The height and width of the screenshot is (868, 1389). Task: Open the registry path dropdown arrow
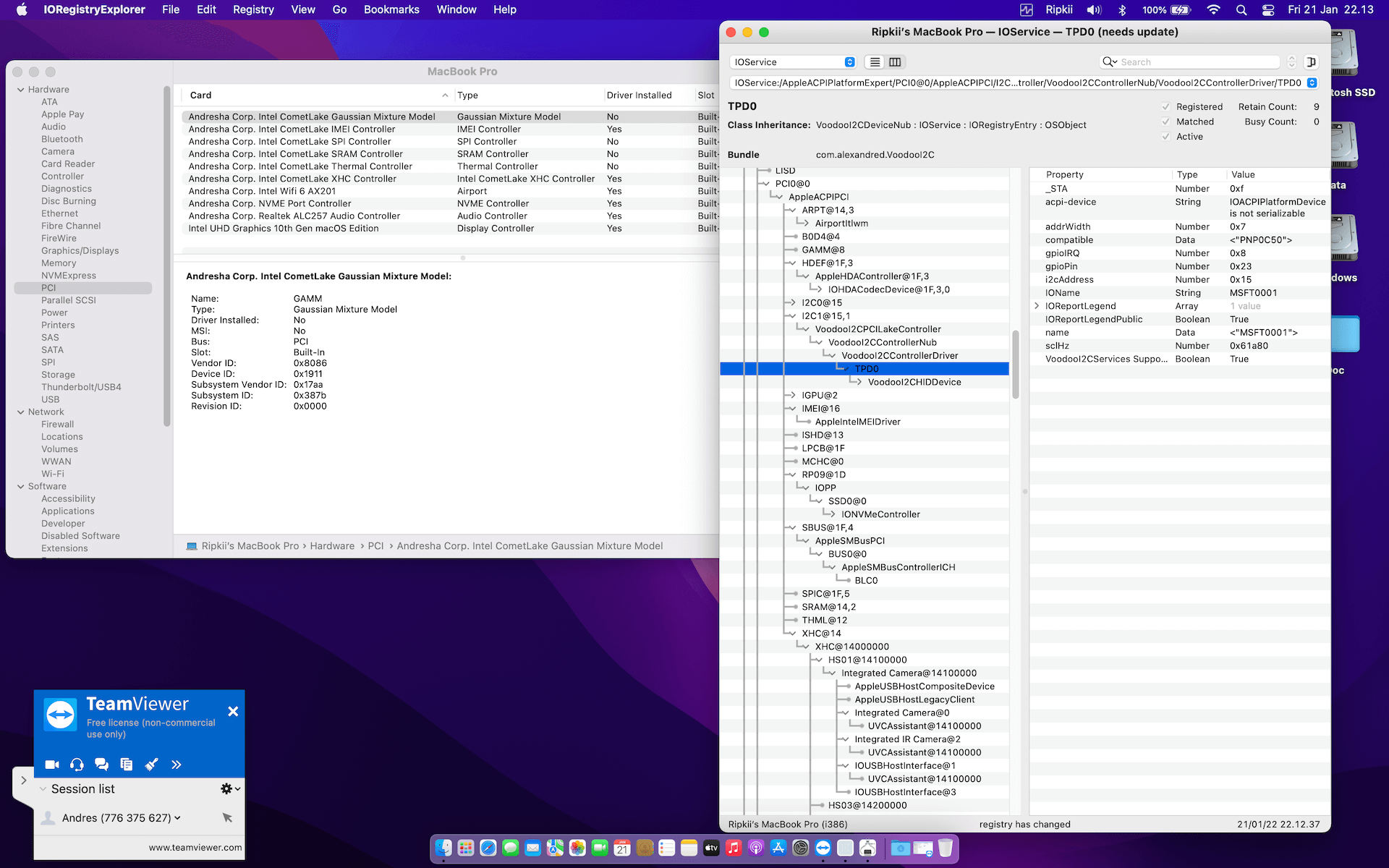click(x=1312, y=82)
